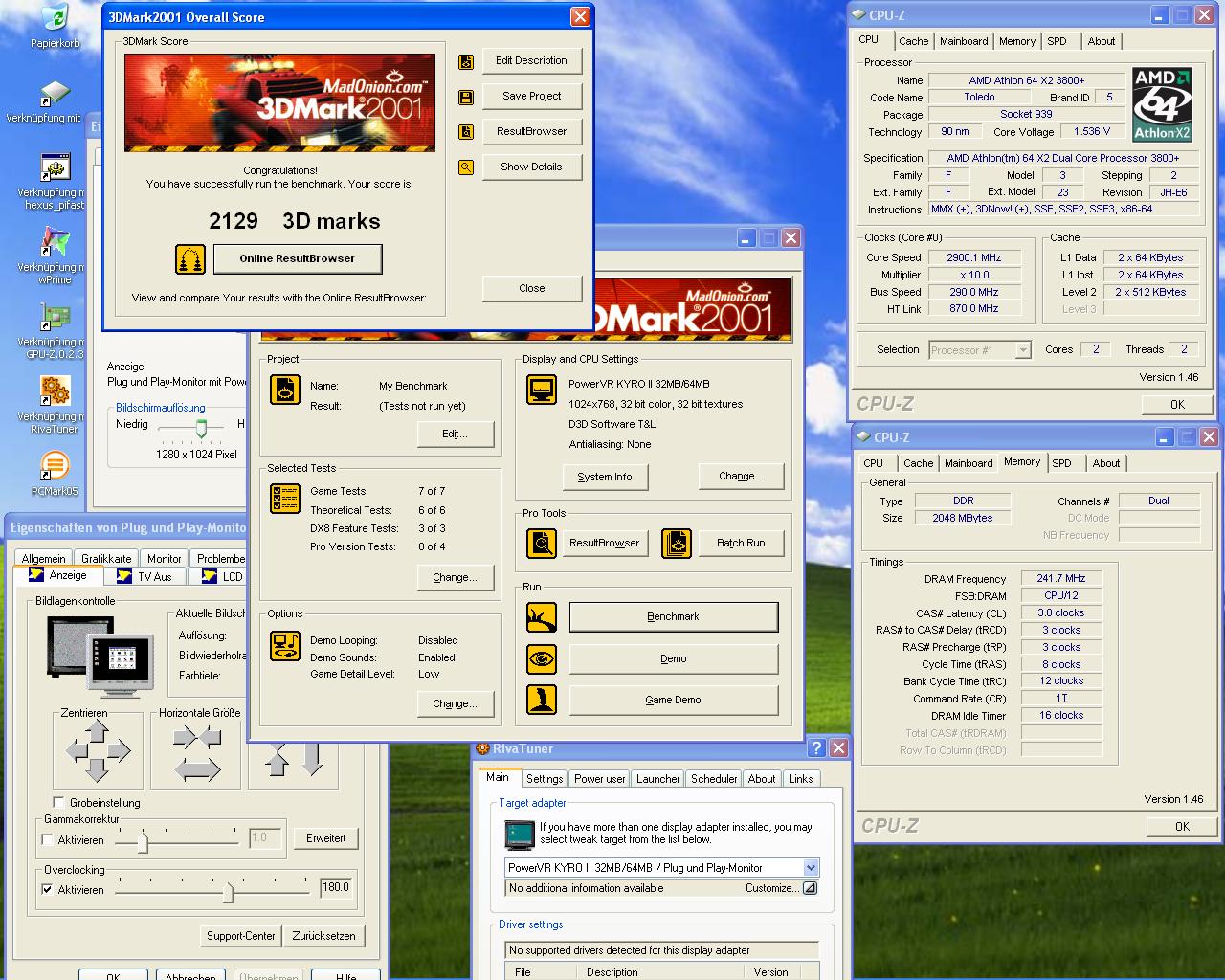This screenshot has width=1225, height=980.
Task: Open the RivaTuner Power user tab
Action: [600, 779]
